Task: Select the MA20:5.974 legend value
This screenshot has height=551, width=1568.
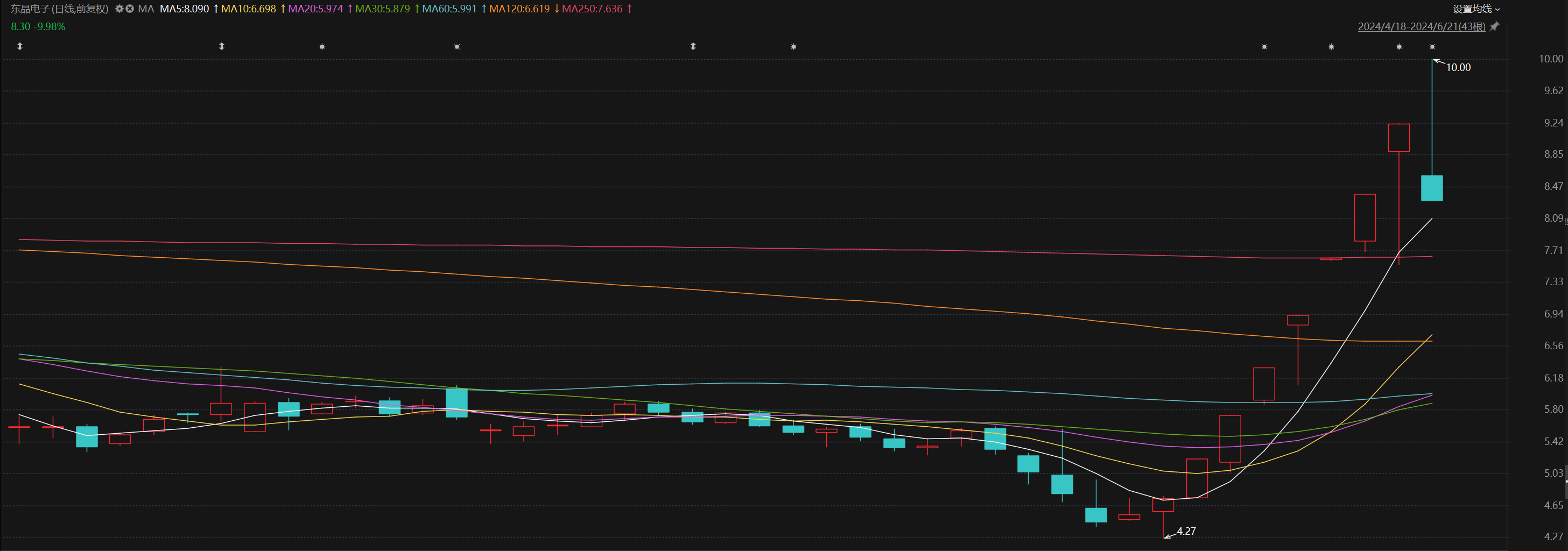Action: pos(315,9)
